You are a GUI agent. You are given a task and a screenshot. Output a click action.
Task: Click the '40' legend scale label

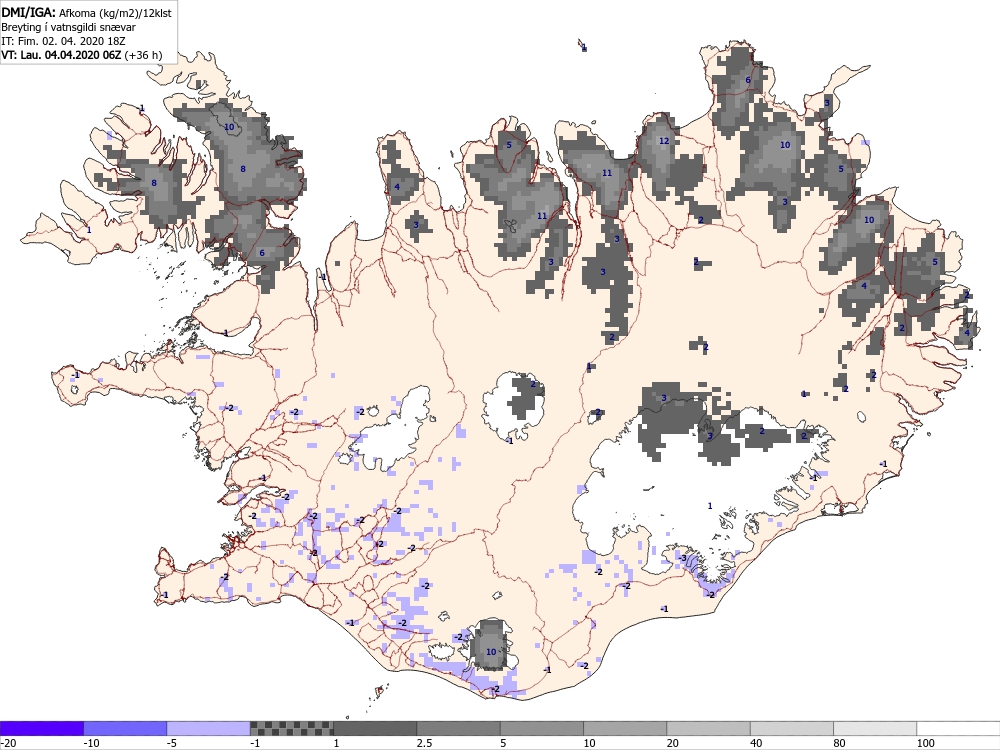click(756, 744)
